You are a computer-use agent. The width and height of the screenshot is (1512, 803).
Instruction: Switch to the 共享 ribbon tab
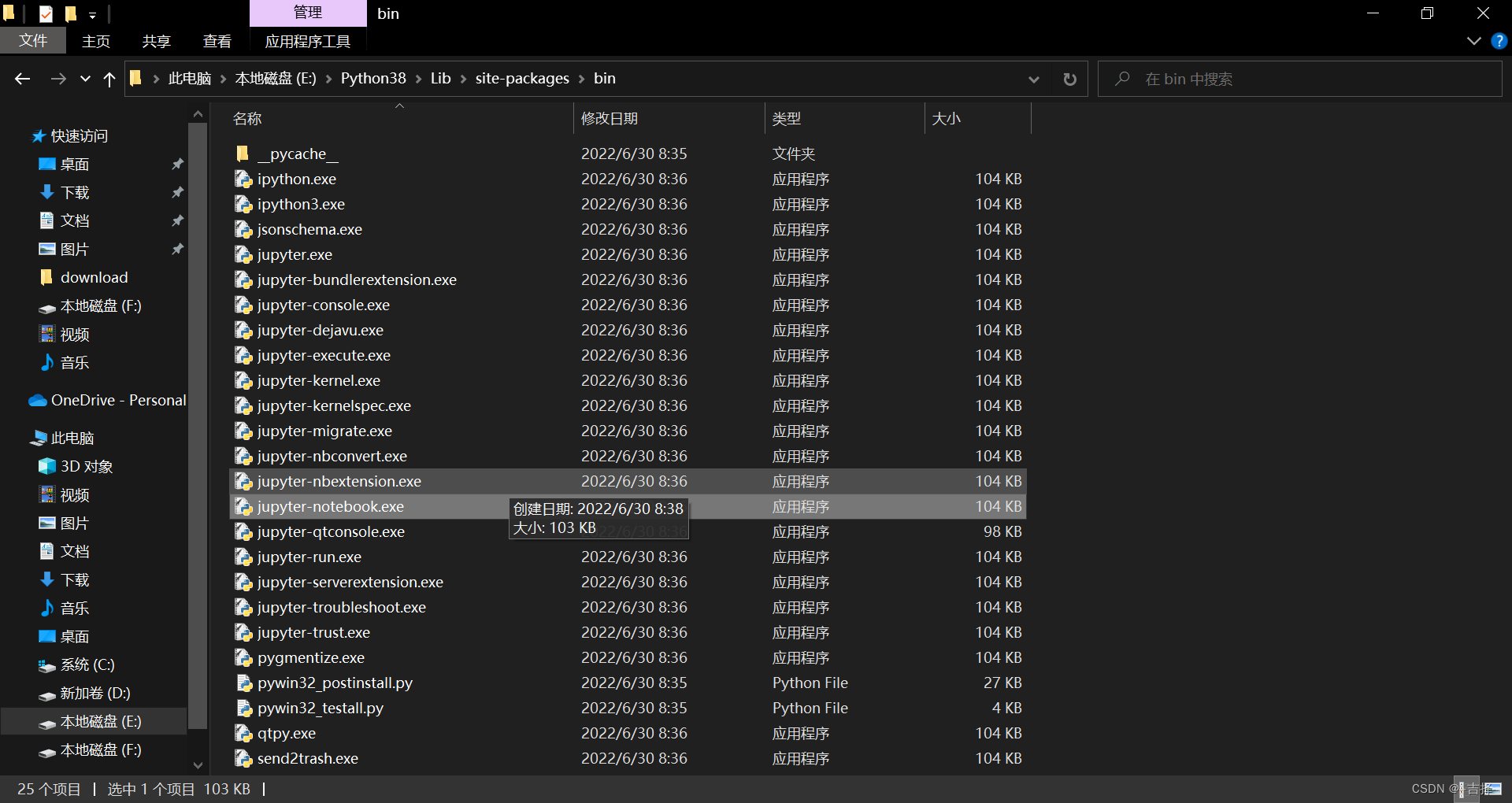[157, 41]
